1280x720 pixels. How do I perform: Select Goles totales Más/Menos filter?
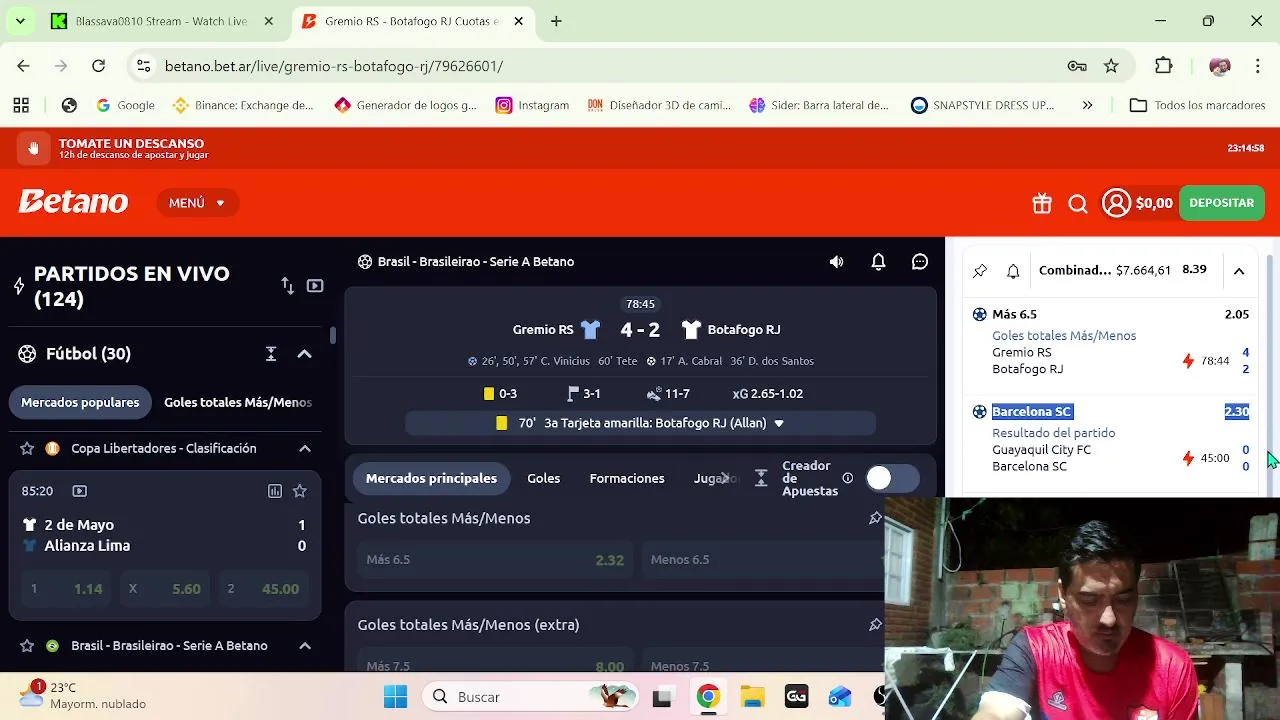coord(238,402)
